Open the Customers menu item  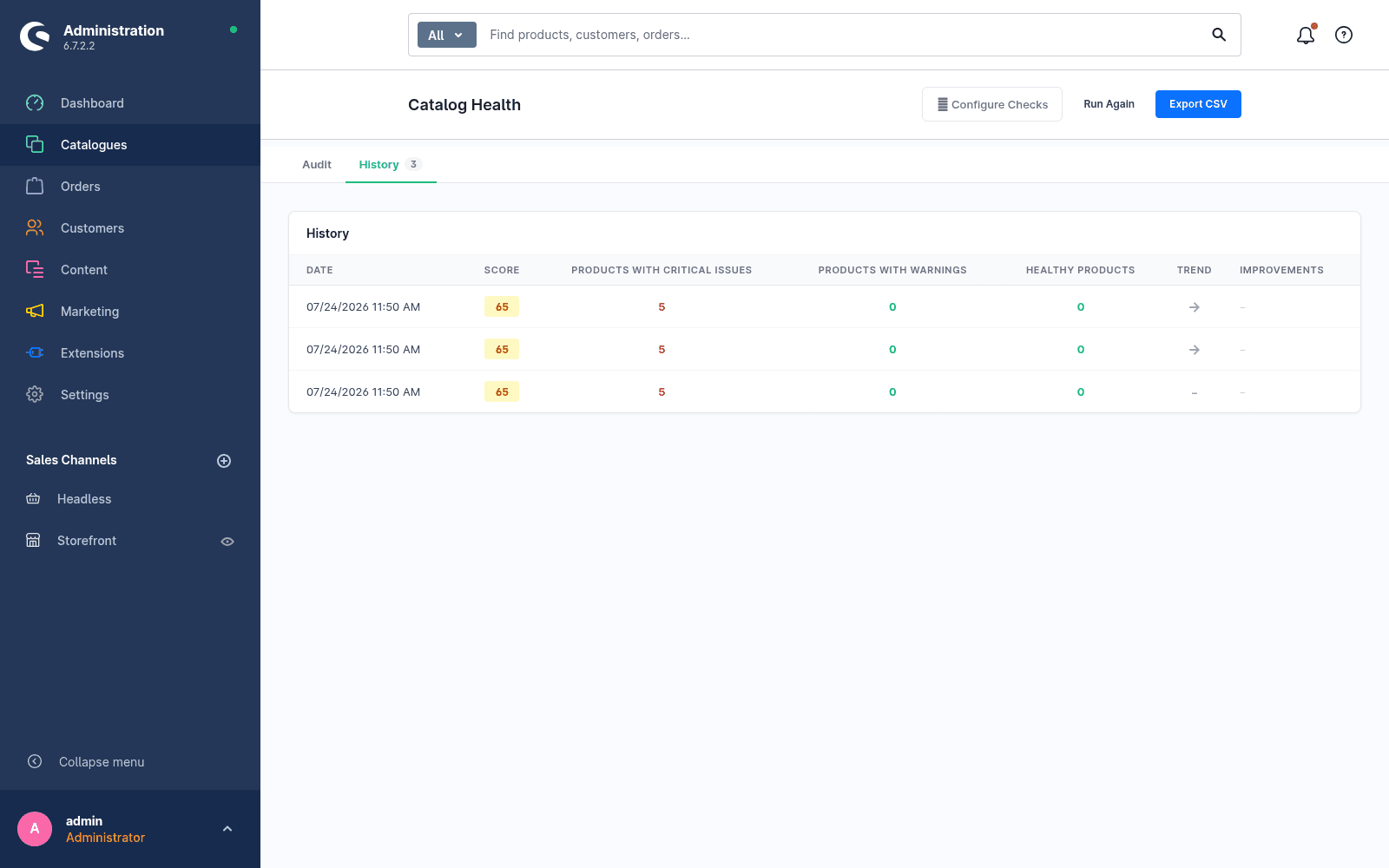[130, 228]
